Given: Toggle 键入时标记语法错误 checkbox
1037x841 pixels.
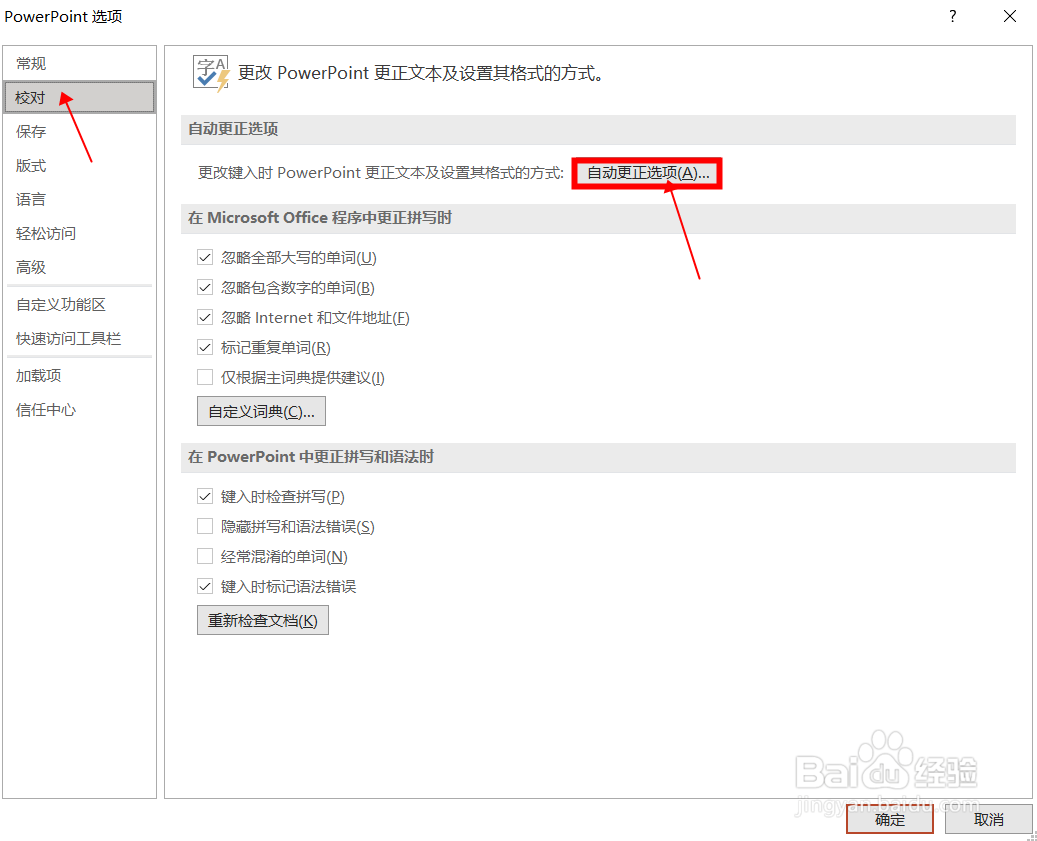Looking at the screenshot, I should [205, 586].
